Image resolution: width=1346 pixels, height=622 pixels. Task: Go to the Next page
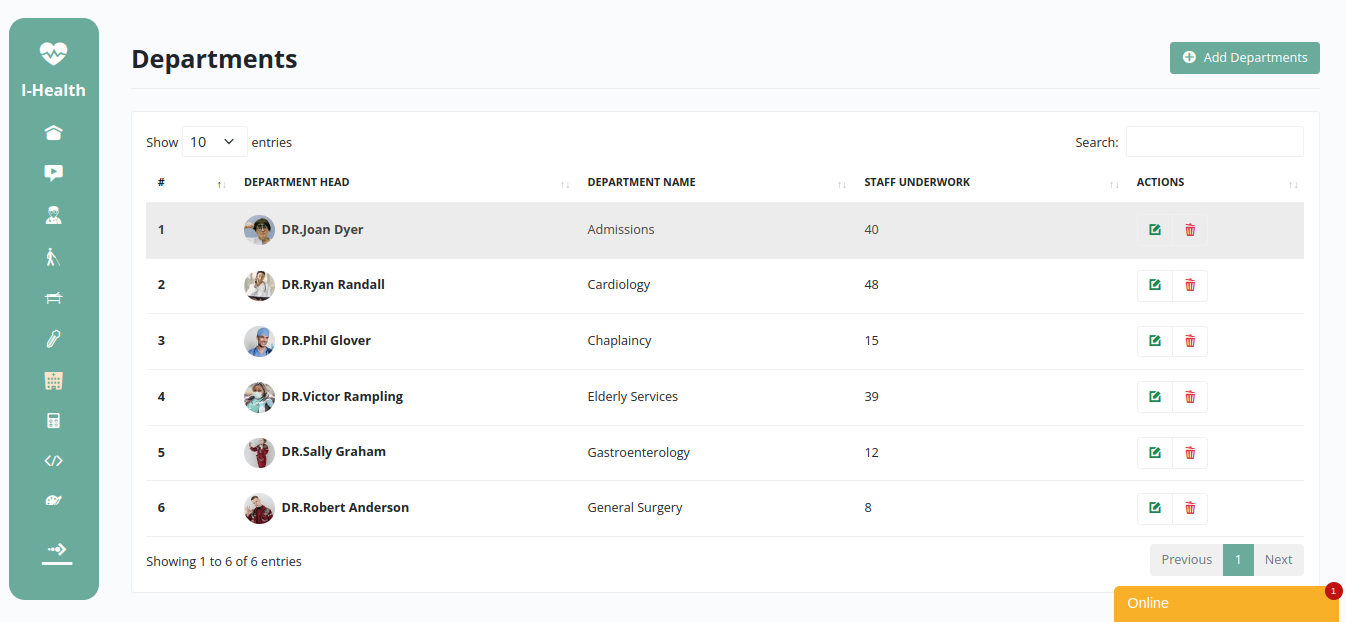pos(1278,560)
